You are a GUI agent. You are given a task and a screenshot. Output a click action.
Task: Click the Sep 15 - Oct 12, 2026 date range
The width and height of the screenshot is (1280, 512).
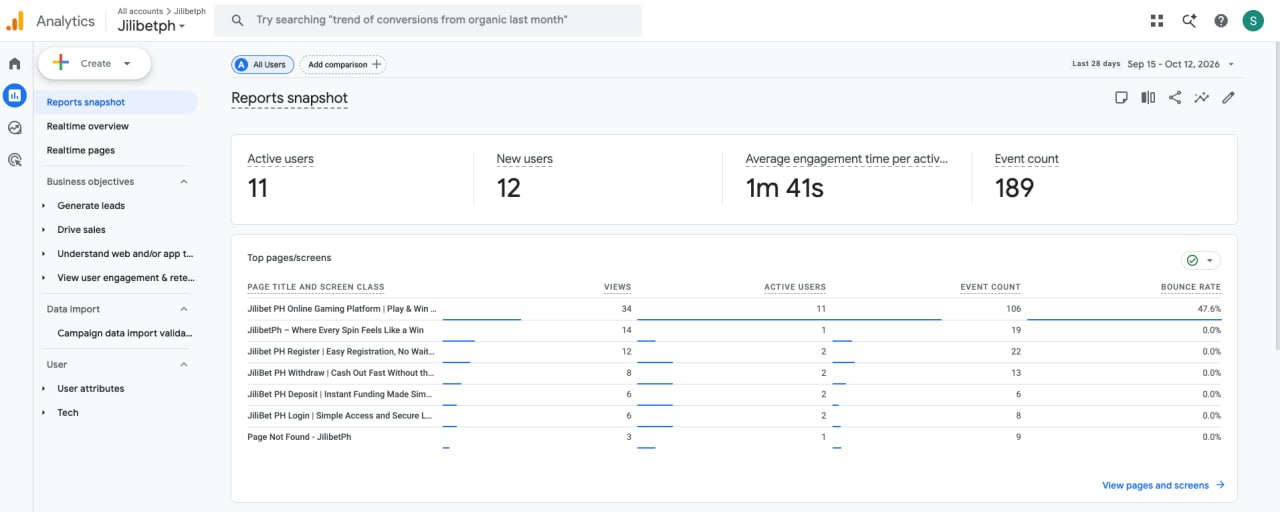1173,64
